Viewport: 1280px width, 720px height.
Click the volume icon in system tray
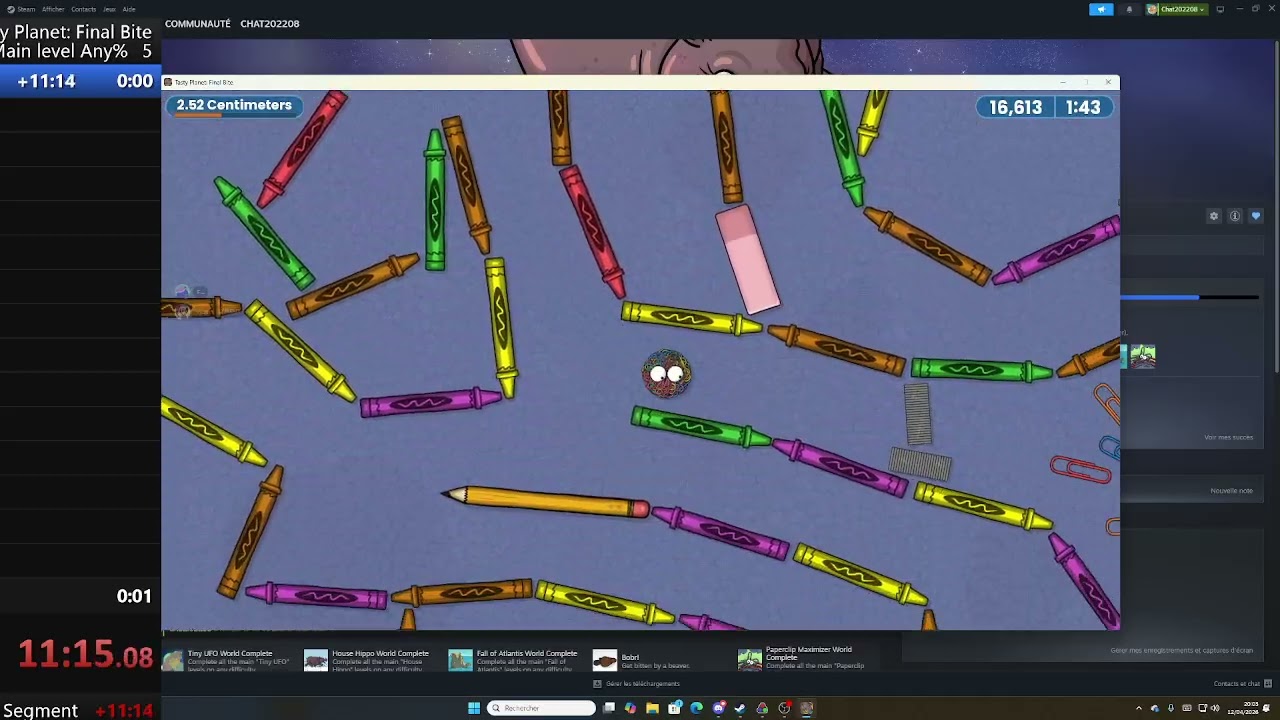coord(1214,708)
